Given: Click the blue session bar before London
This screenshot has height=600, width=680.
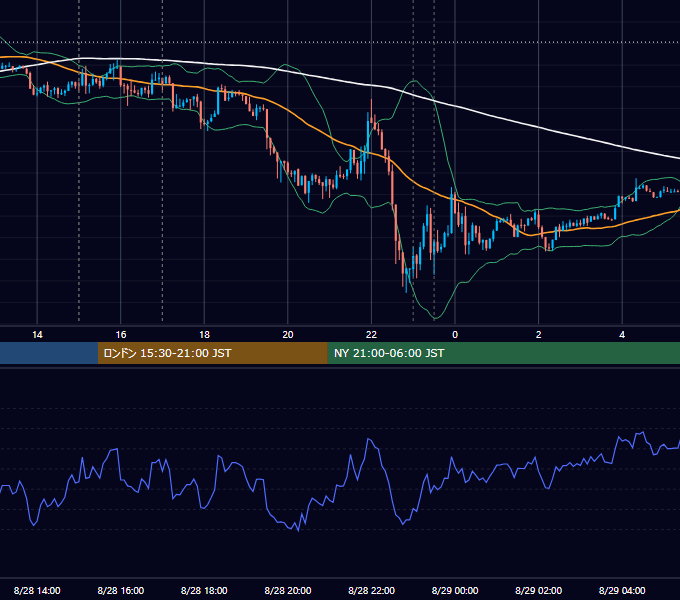Looking at the screenshot, I should [x=49, y=353].
